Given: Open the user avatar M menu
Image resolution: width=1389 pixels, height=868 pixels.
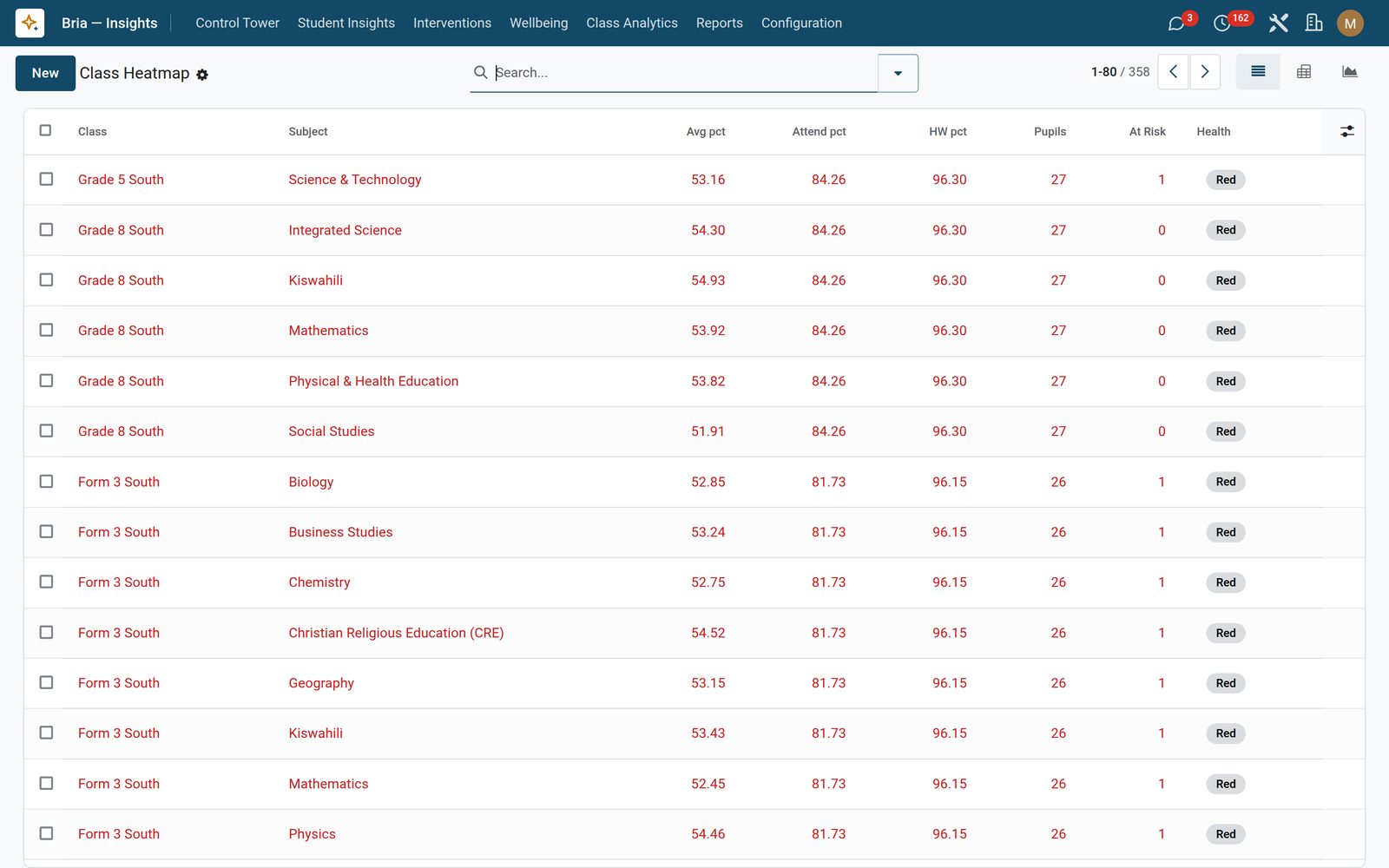Looking at the screenshot, I should 1350,23.
